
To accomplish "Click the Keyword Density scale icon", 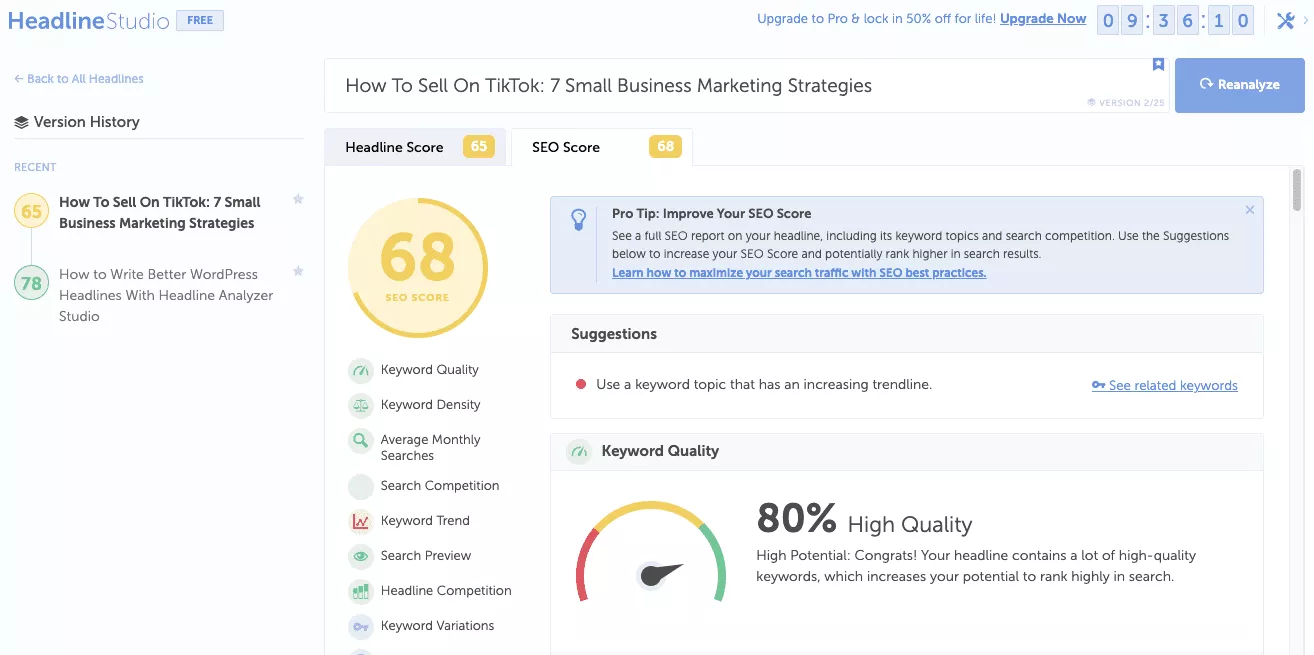I will pos(360,406).
